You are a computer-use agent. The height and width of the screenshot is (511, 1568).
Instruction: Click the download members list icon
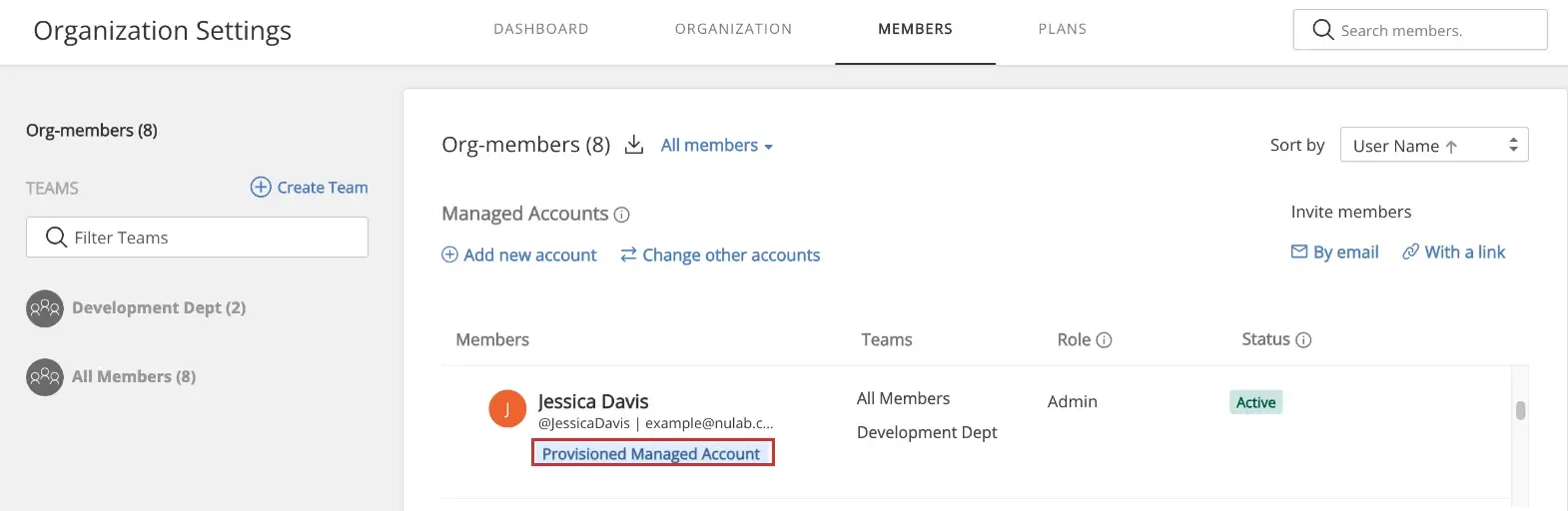(633, 146)
